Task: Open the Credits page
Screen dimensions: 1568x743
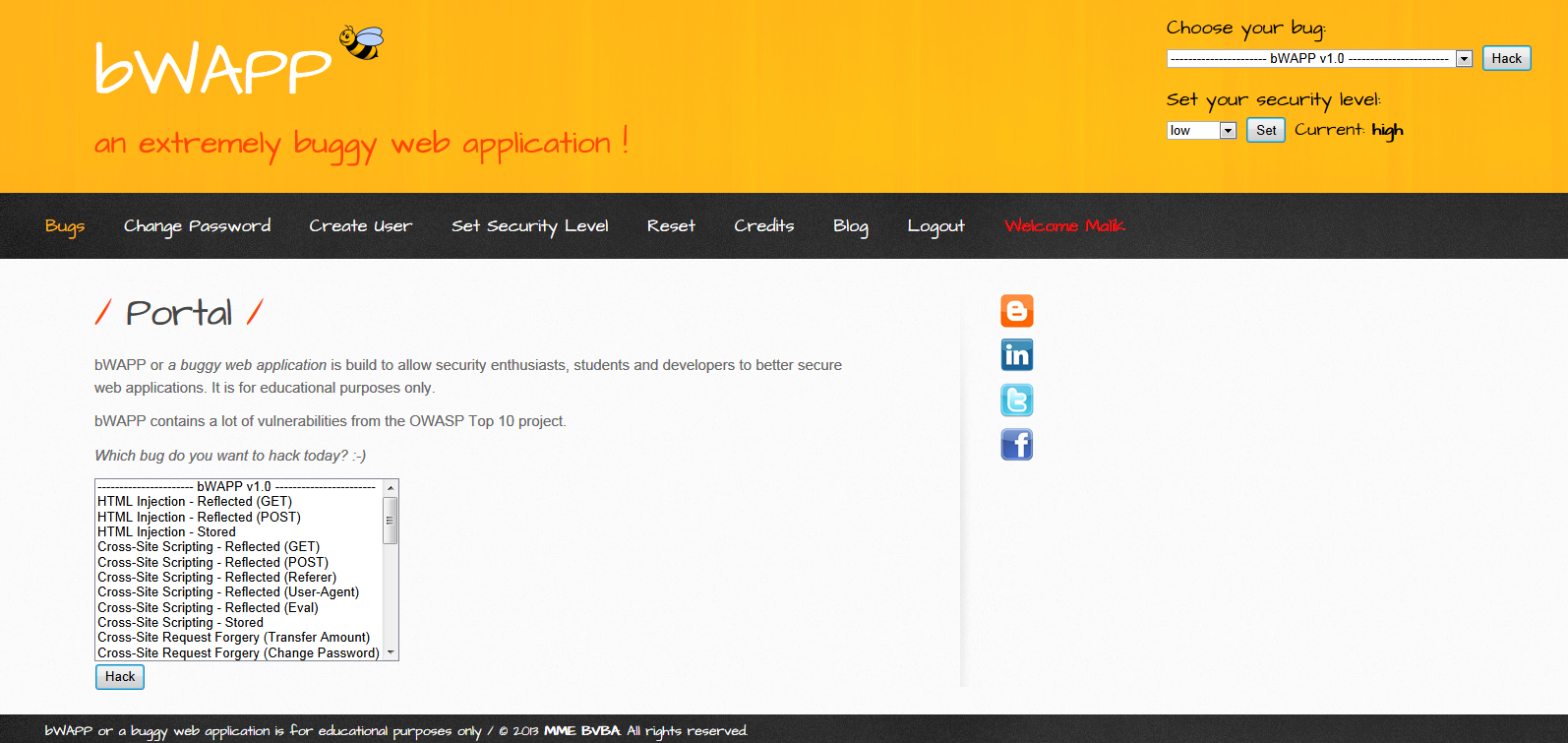Action: (764, 226)
